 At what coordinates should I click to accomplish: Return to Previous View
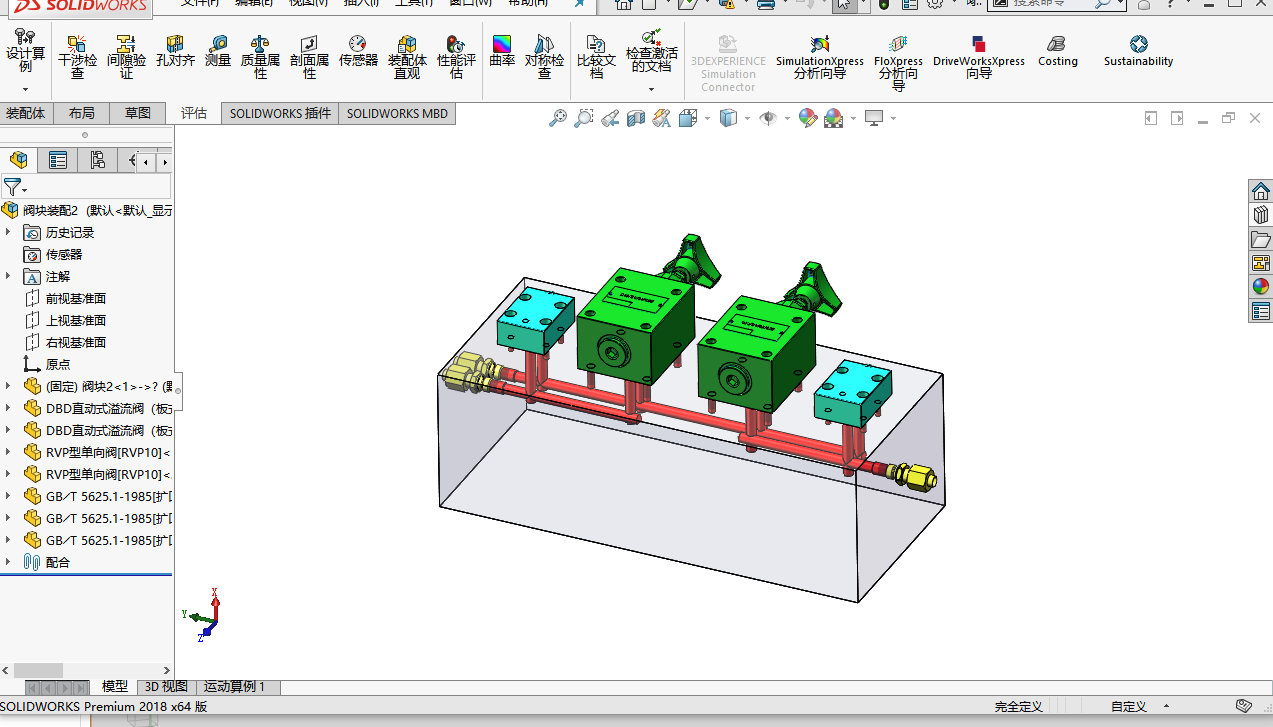click(610, 118)
